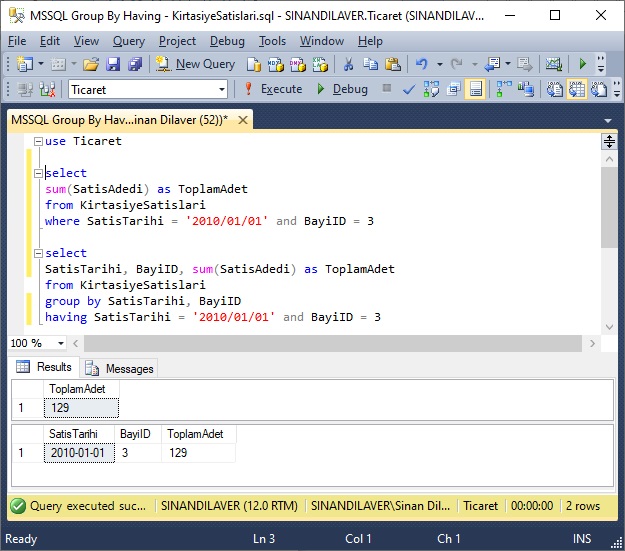This screenshot has width=625, height=551.
Task: Close the MSSQL Group By Having query tab
Action: [243, 120]
